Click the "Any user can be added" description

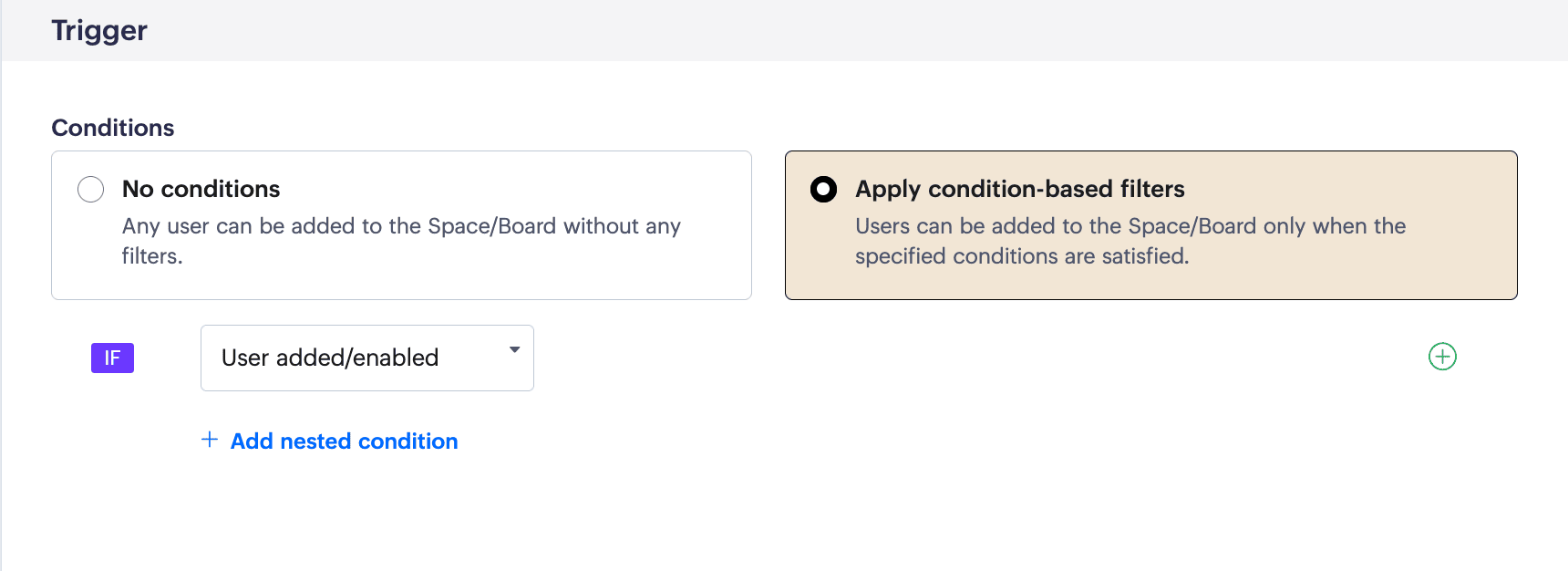(x=401, y=226)
